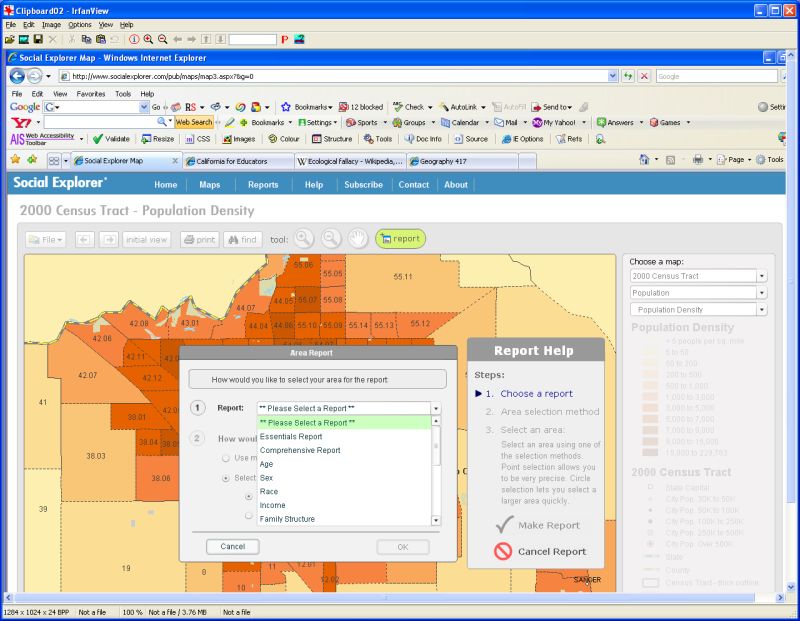Click the red P properties icon
The width and height of the screenshot is (800, 621).
coord(285,39)
